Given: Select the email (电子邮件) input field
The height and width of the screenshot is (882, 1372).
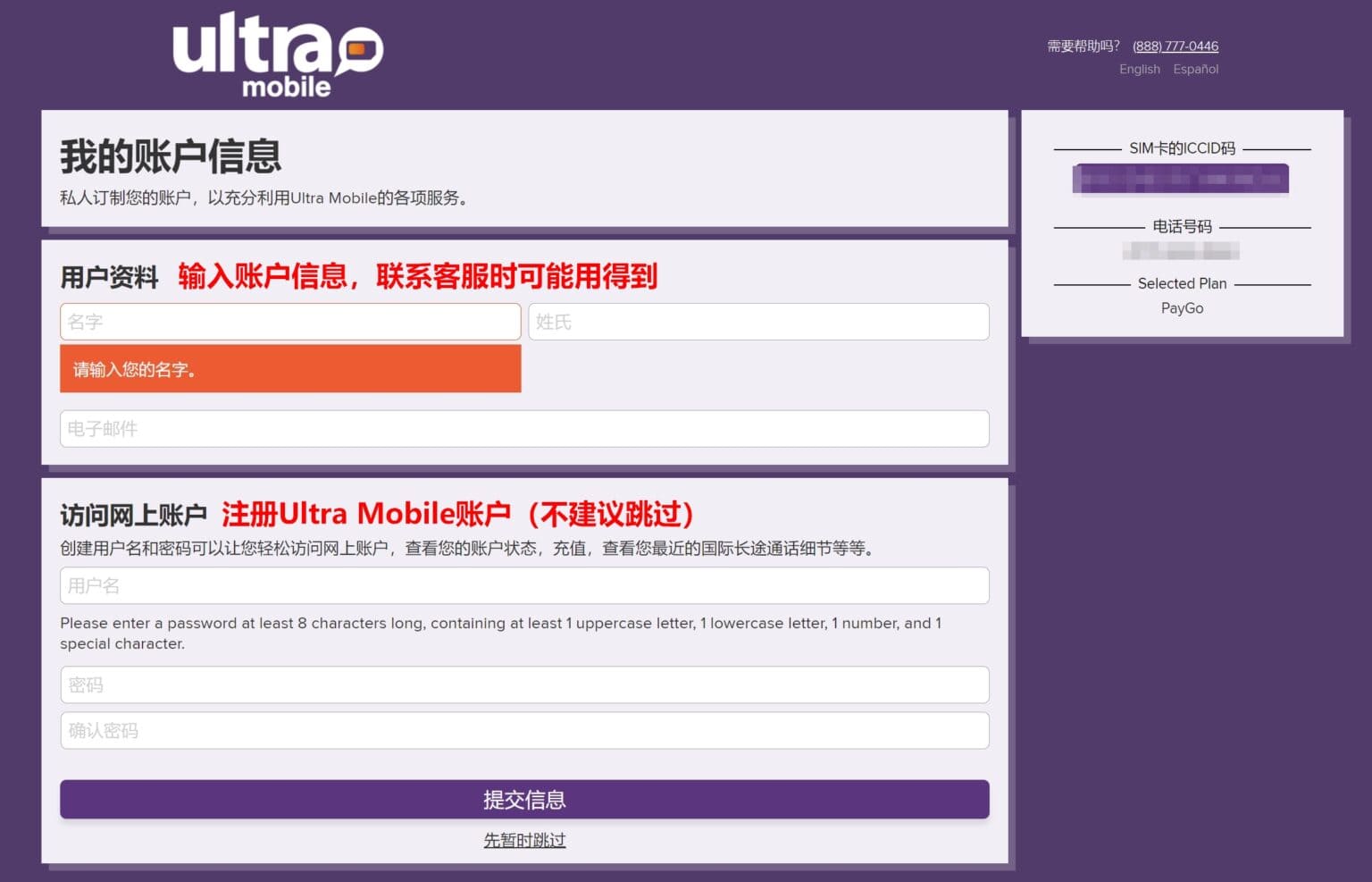Looking at the screenshot, I should pyautogui.click(x=524, y=429).
